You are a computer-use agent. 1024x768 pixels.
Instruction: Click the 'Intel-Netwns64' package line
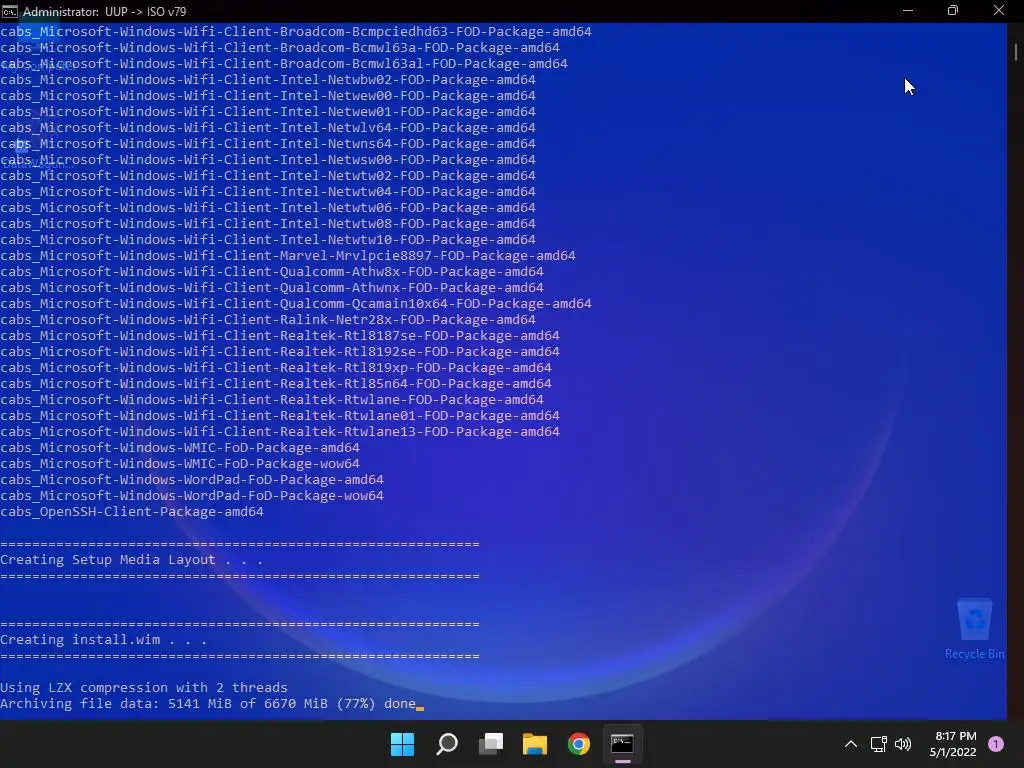(268, 144)
